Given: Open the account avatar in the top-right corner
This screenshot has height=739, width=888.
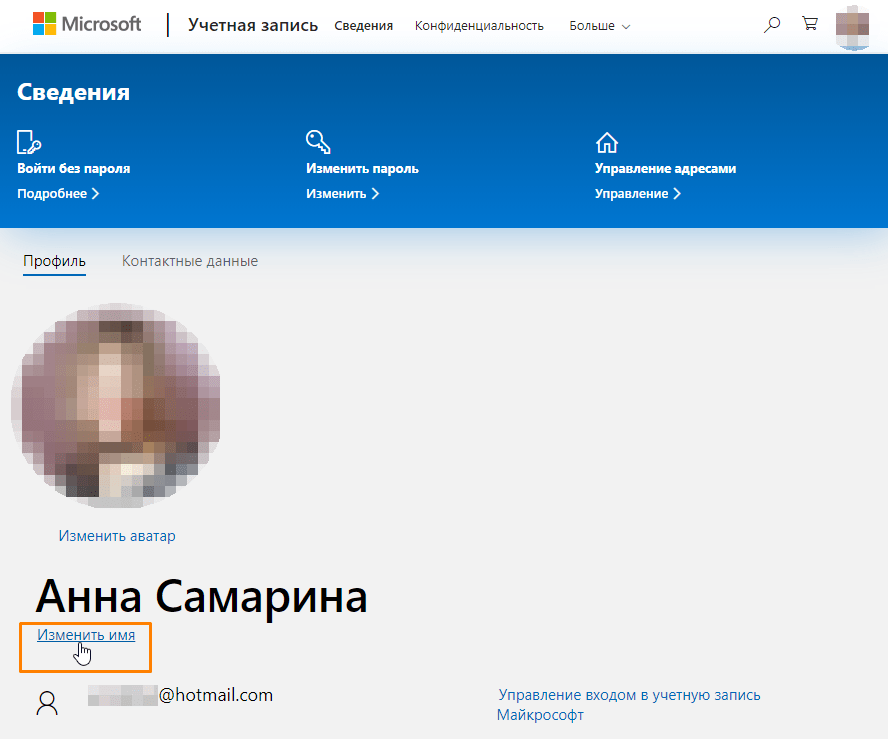Looking at the screenshot, I should click(x=852, y=27).
